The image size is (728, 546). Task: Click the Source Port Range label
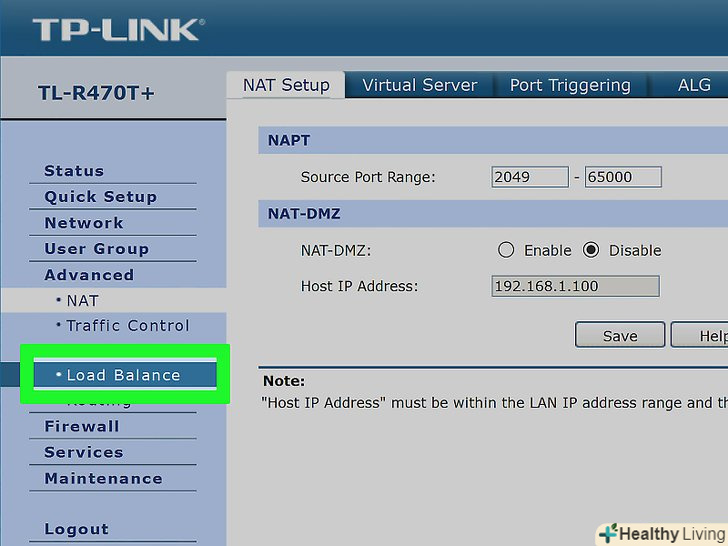tap(368, 177)
